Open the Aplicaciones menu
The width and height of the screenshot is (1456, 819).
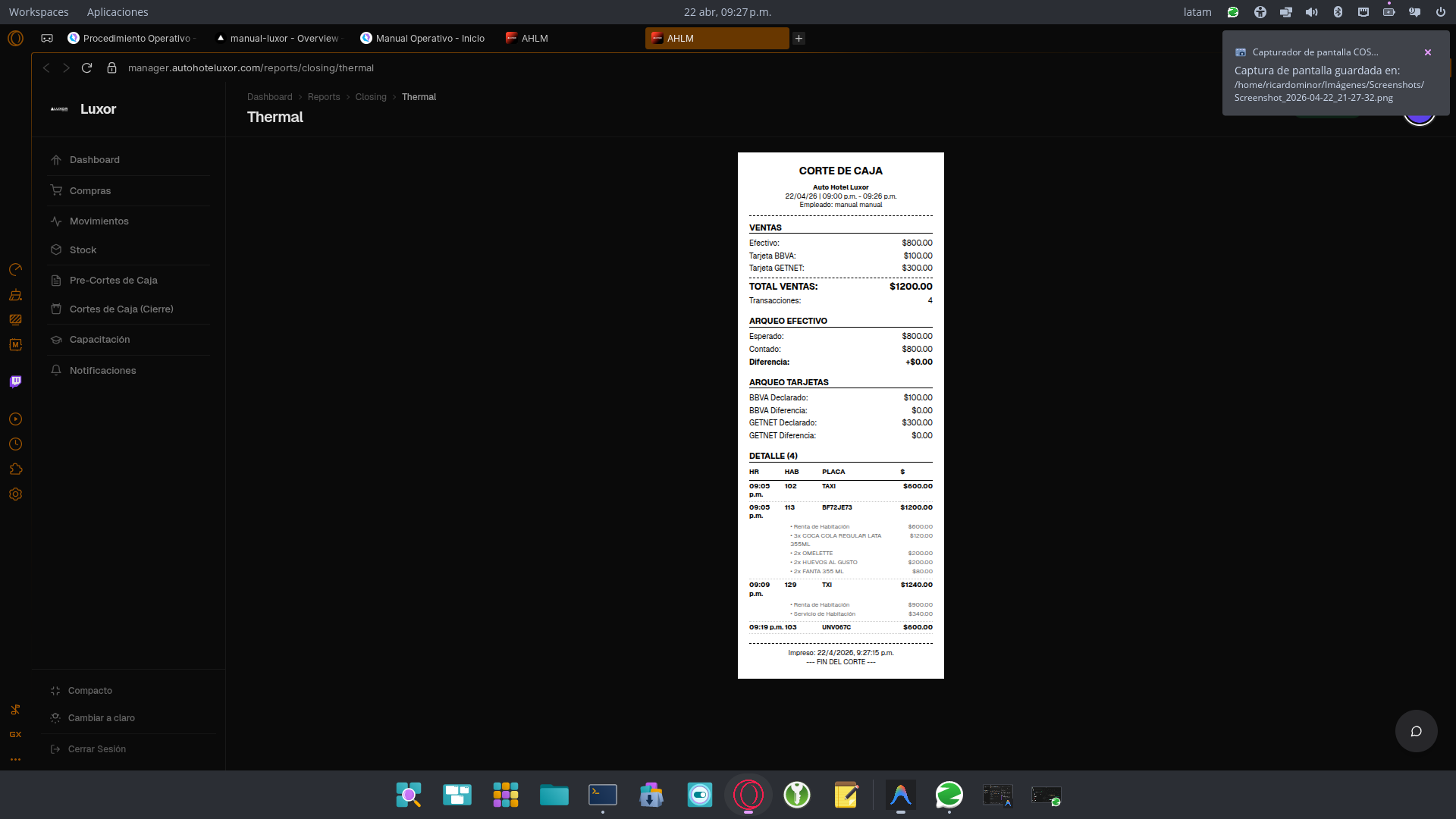pyautogui.click(x=118, y=12)
